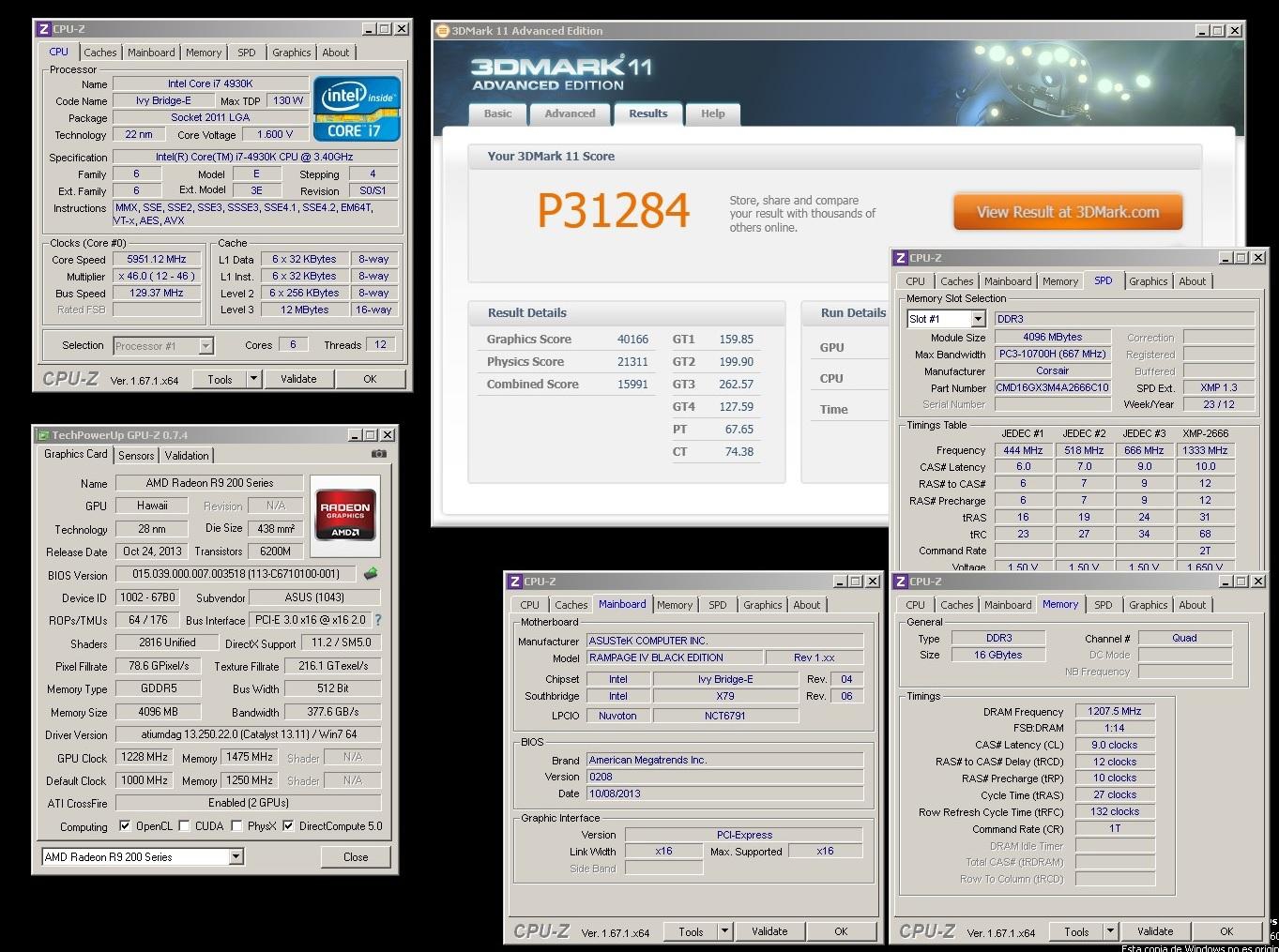Open the Validation tab in GPU-Z

pyautogui.click(x=187, y=456)
